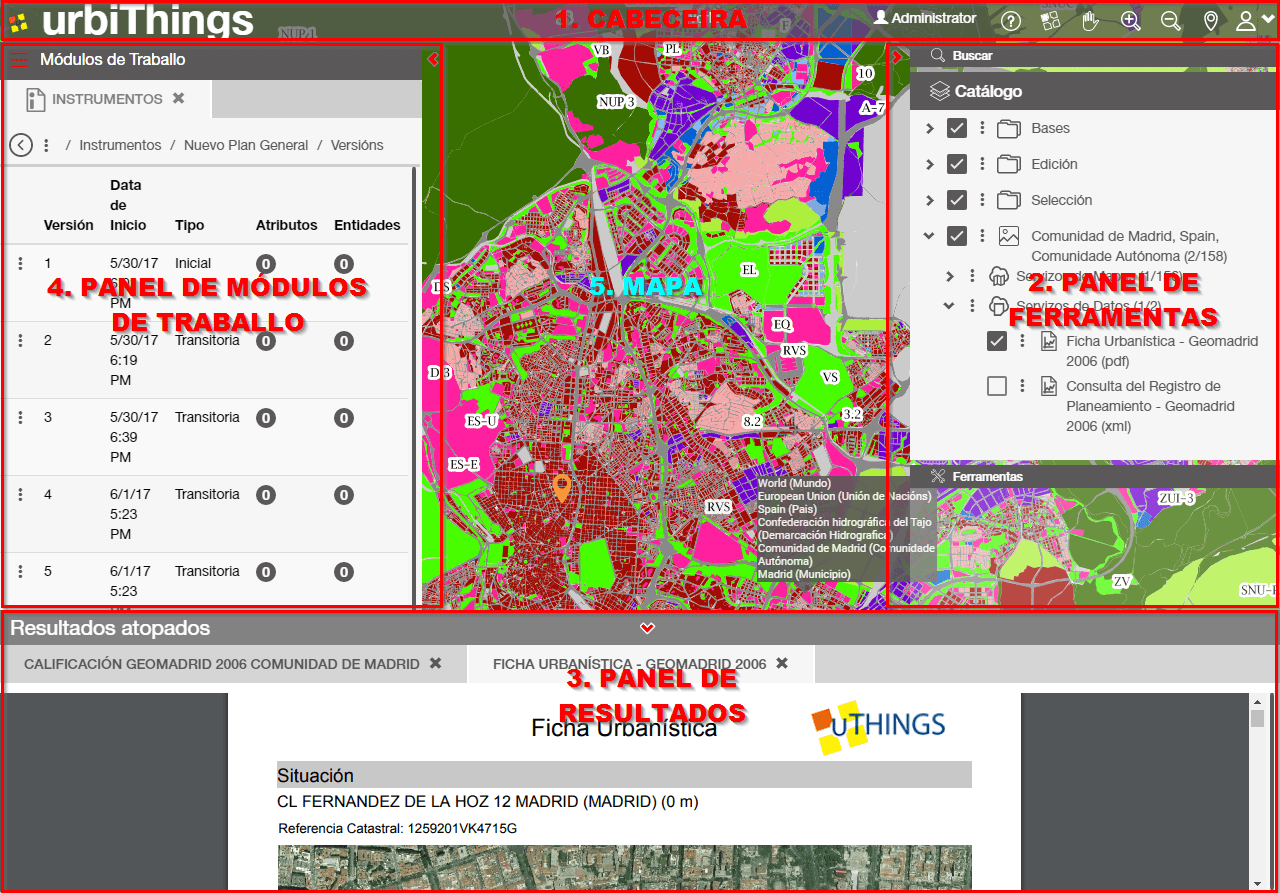
Task: Click the four-squares selection tool icon
Action: pyautogui.click(x=1051, y=20)
